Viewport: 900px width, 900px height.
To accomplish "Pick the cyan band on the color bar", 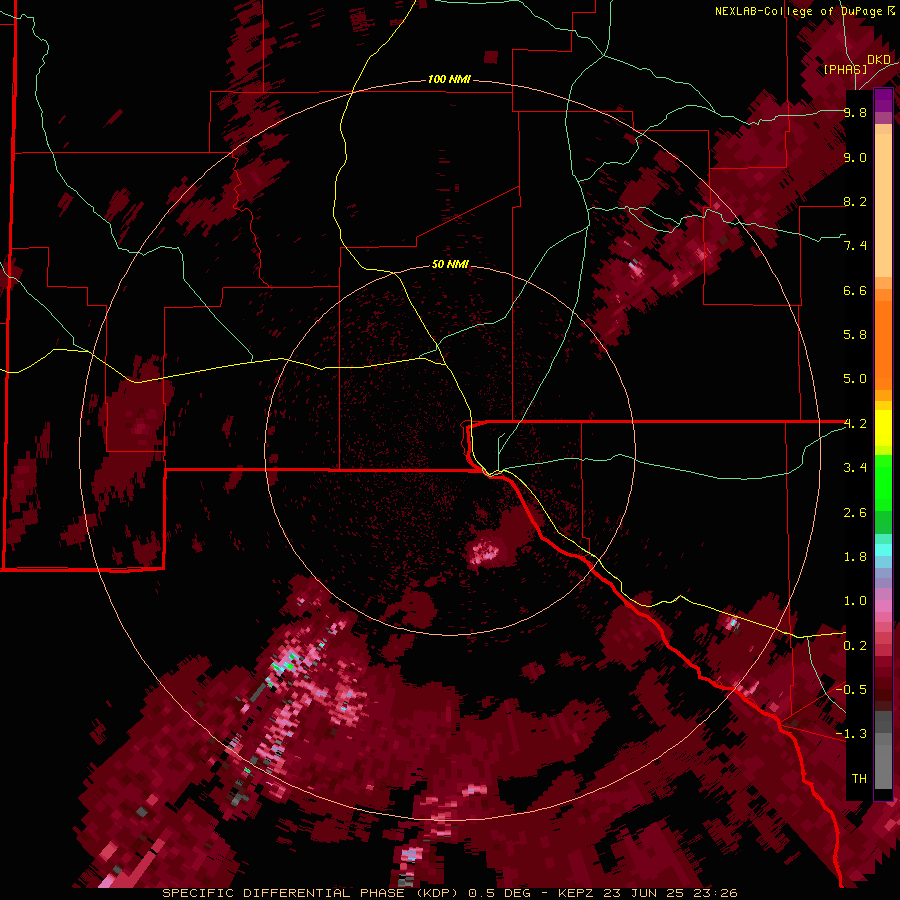I will 883,550.
